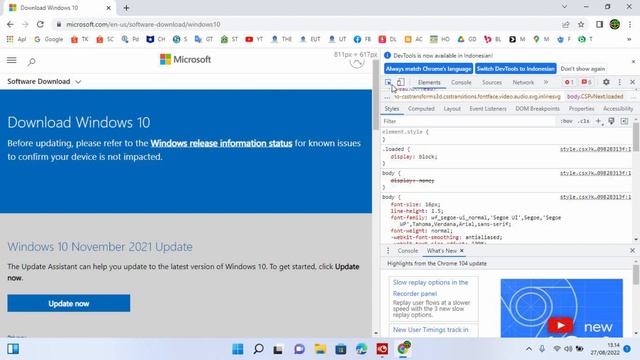Open the Network panel tab
This screenshot has height=360, width=640.
(x=523, y=82)
